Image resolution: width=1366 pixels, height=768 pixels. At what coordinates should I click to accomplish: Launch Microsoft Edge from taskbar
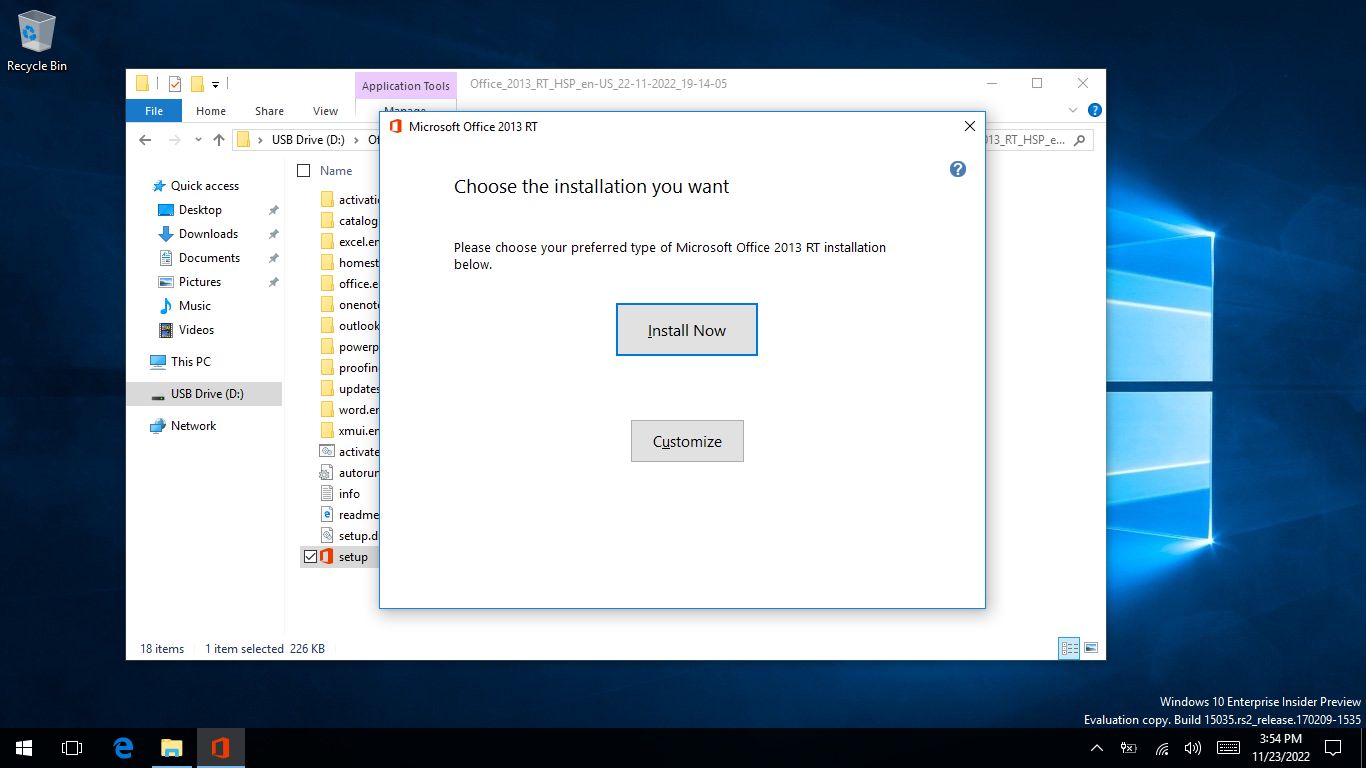pyautogui.click(x=124, y=748)
